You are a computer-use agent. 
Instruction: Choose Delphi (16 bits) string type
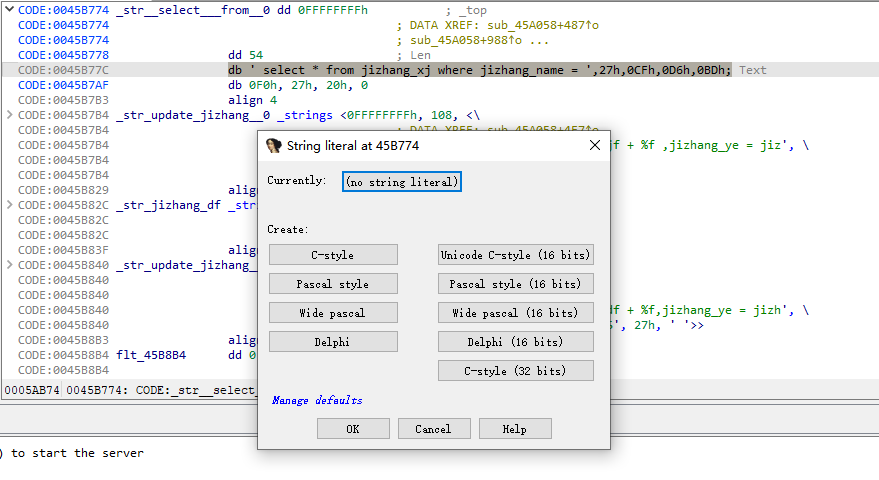[x=515, y=342]
